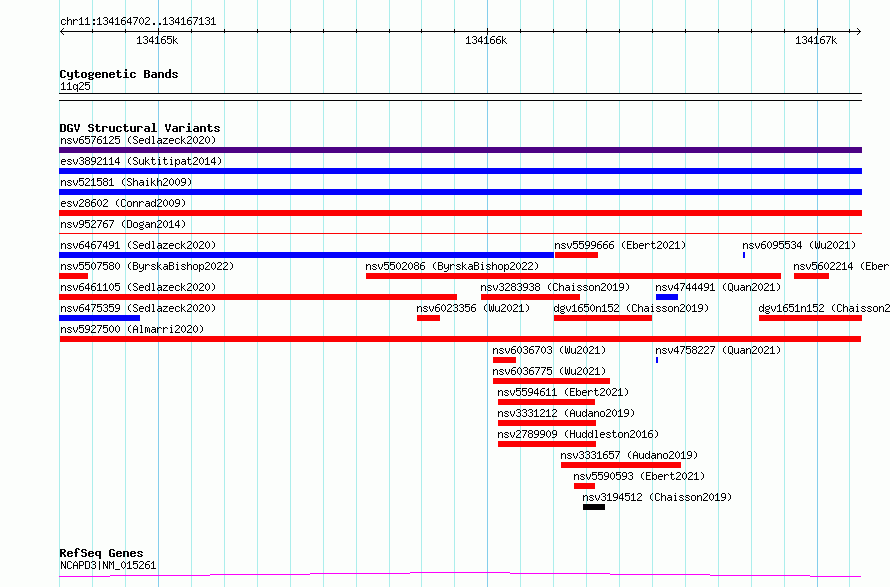Screen dimensions: 890x587
Task: Click the red bar under nsv3331657
Action: click(x=621, y=465)
